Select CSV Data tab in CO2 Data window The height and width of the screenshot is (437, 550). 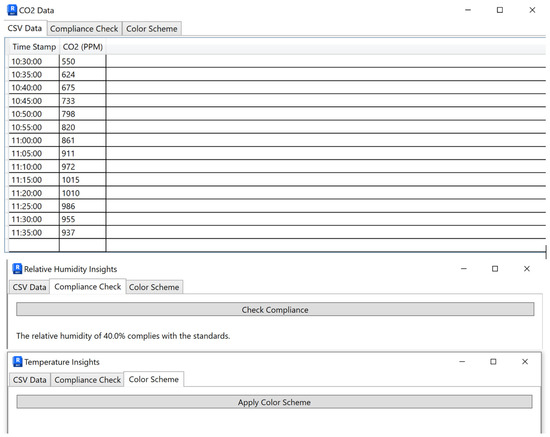(x=25, y=28)
